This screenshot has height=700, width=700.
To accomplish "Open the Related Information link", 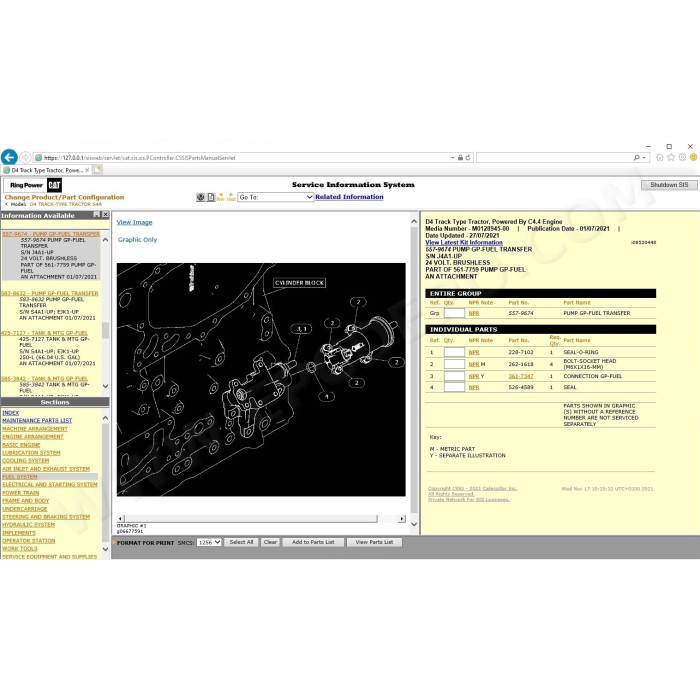I will click(349, 197).
